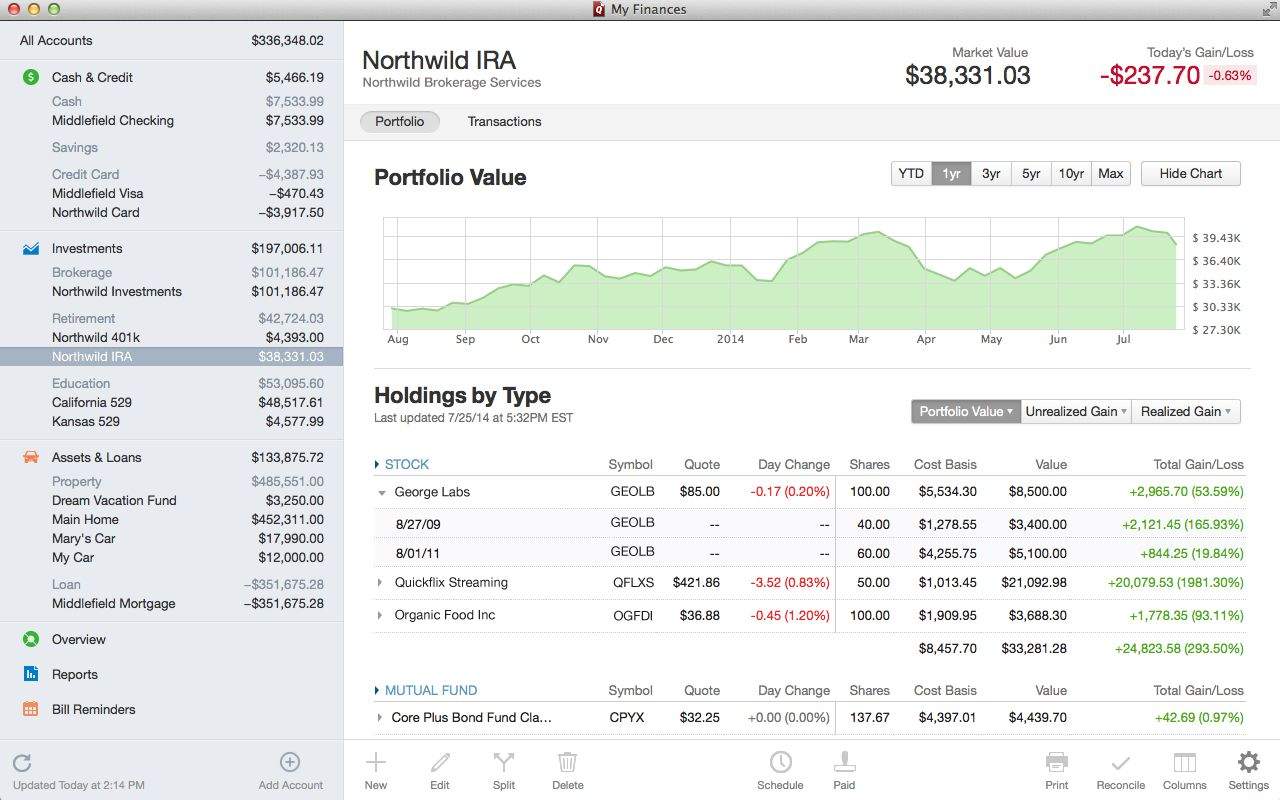Select the 3yr chart range

pyautogui.click(x=991, y=174)
